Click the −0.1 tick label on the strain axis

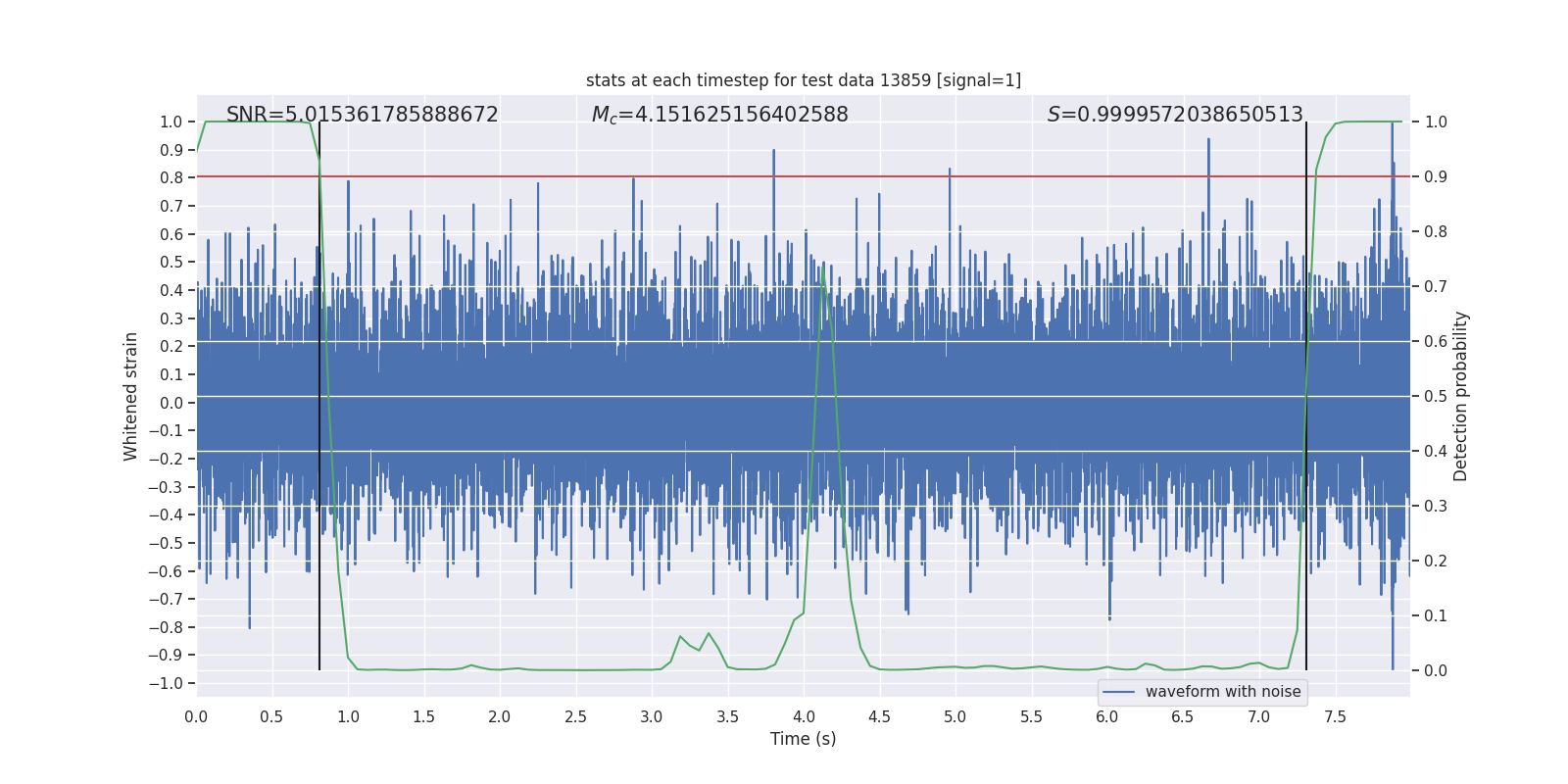(x=166, y=431)
